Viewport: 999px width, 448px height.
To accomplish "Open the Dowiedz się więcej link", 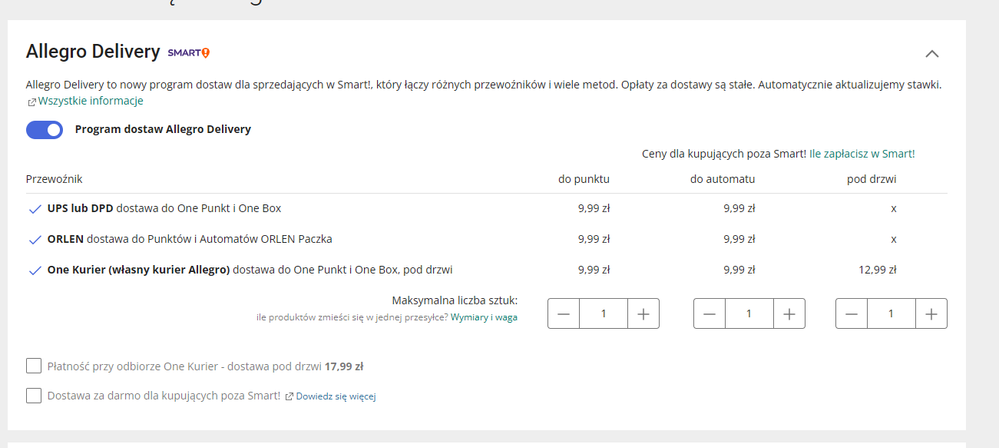I will pos(336,396).
